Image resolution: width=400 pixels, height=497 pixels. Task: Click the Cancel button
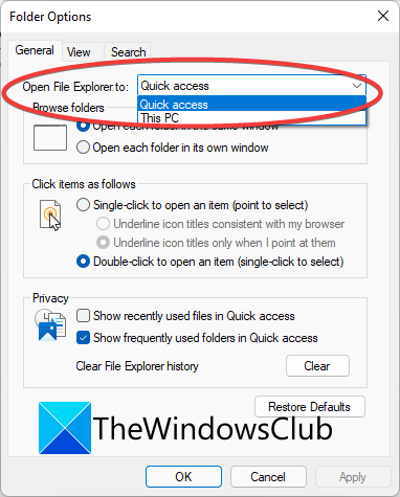268,477
